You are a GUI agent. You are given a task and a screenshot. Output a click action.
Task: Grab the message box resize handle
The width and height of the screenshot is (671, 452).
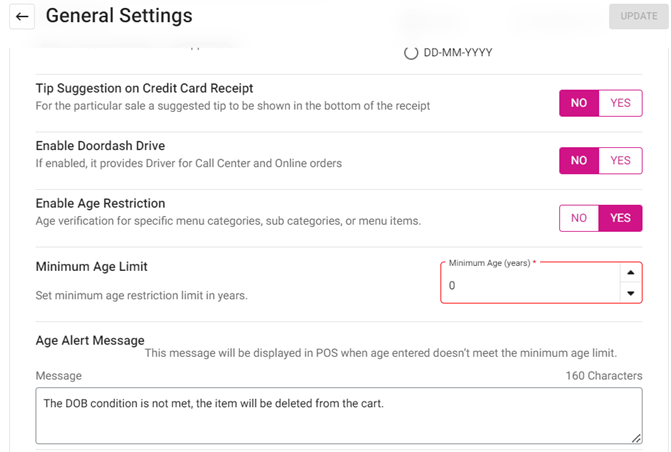pos(636,438)
